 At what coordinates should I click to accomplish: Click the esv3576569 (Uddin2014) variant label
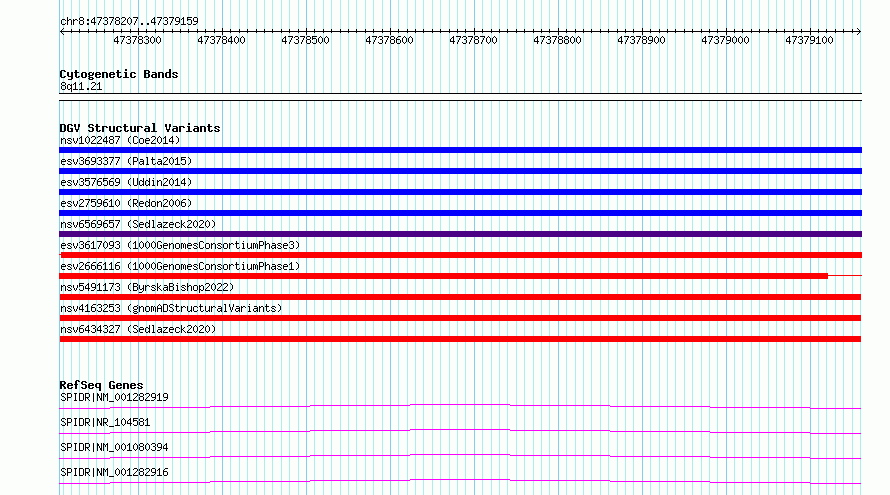coord(126,182)
